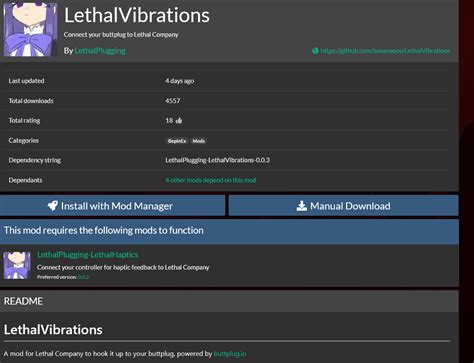Click the LethalVibrations page title
Image resolution: width=474 pixels, height=363 pixels.
point(137,15)
